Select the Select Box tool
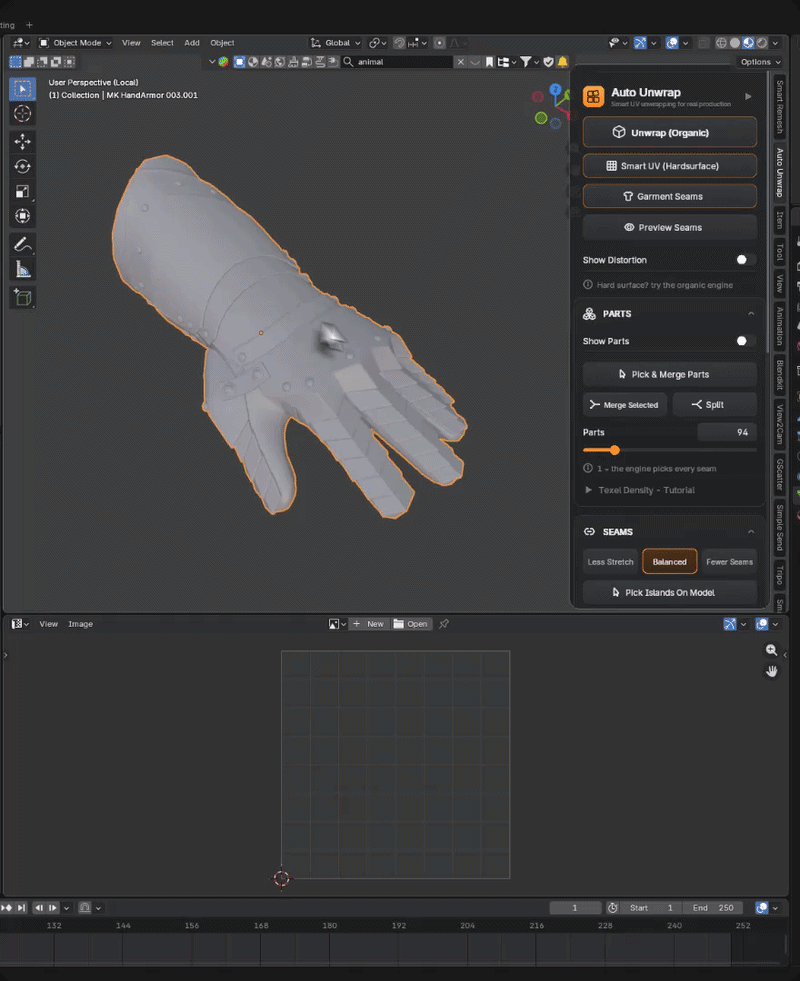This screenshot has width=800, height=981. 23,89
